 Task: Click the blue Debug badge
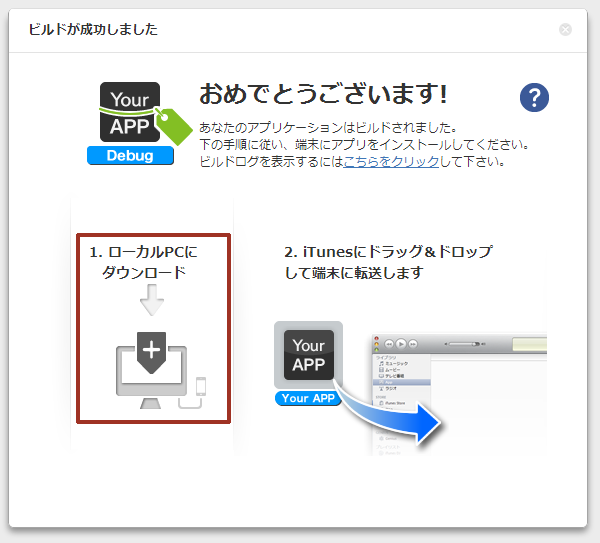[130, 156]
